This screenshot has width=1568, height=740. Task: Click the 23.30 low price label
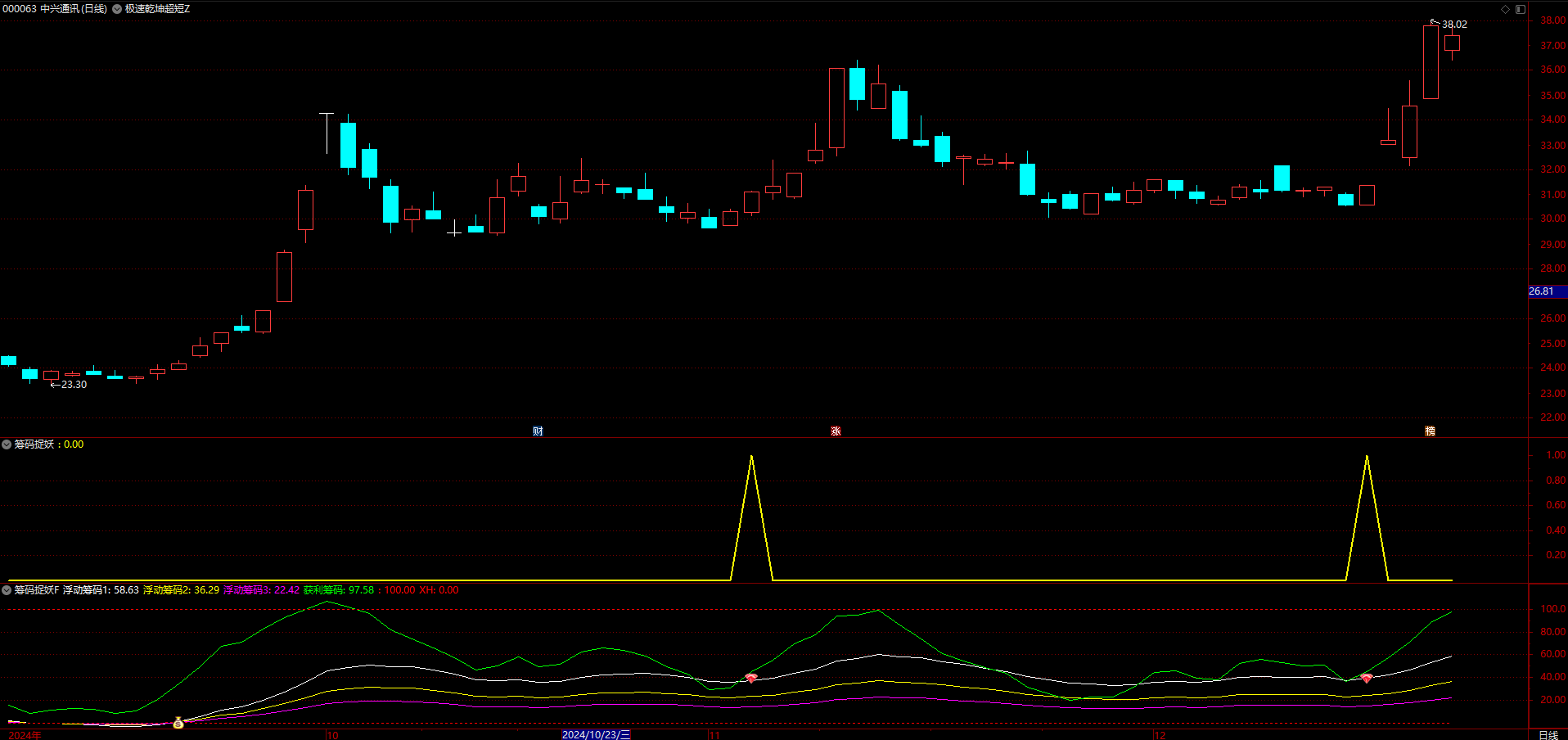point(74,385)
